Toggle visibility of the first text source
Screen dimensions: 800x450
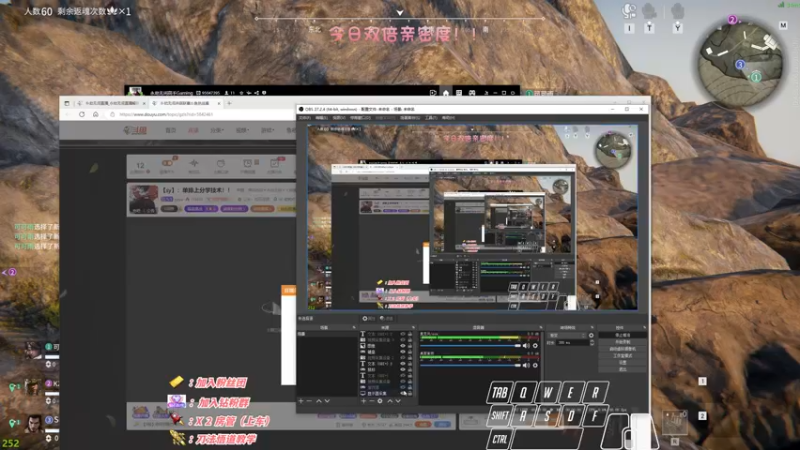(x=403, y=334)
